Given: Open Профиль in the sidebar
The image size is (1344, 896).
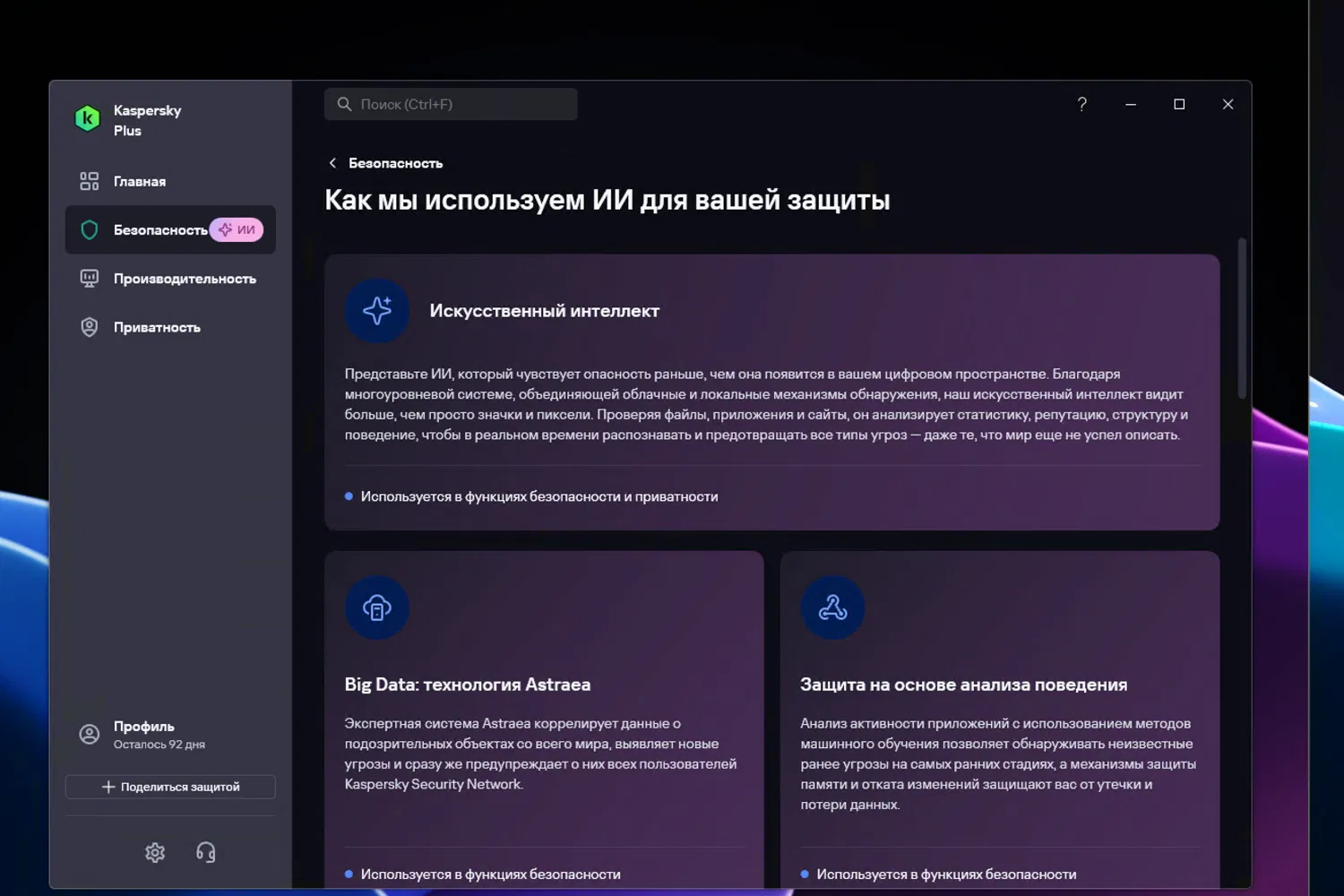Looking at the screenshot, I should tap(170, 735).
